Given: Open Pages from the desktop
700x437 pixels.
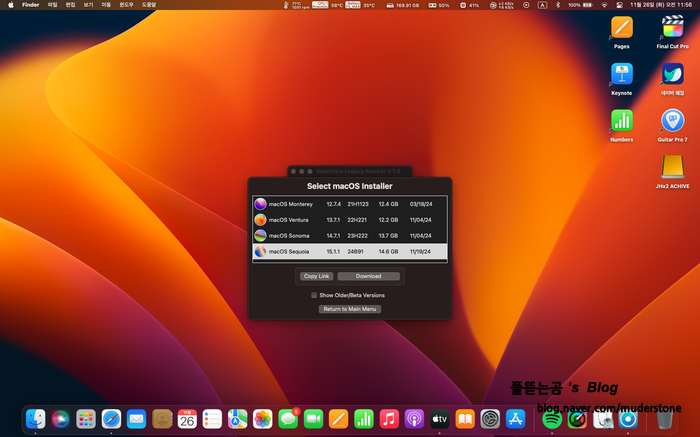Looking at the screenshot, I should [x=621, y=28].
